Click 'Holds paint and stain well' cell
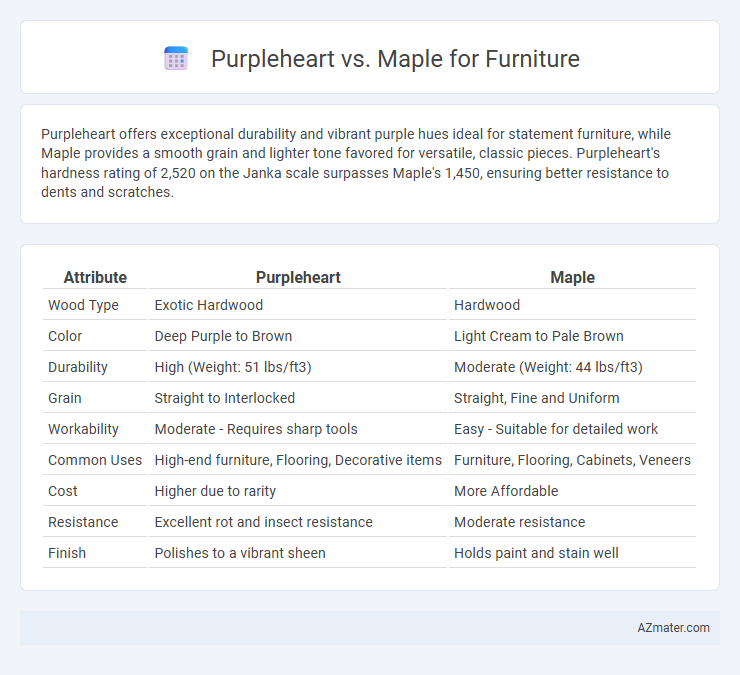 (x=536, y=553)
